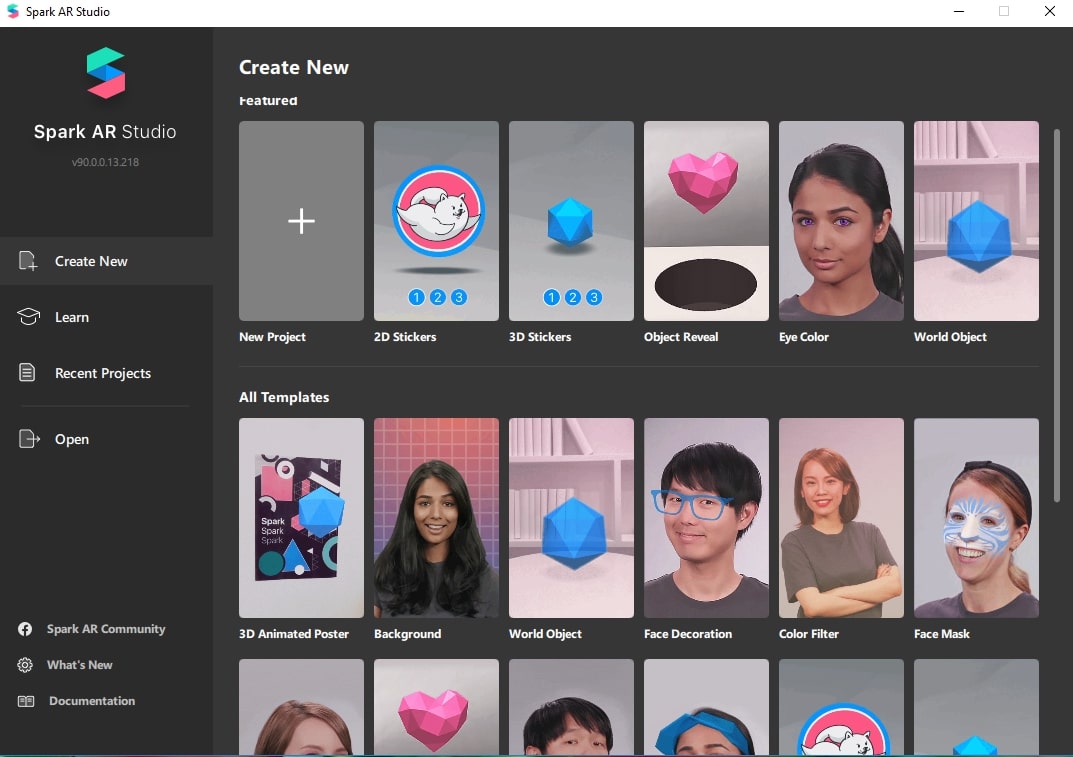
Task: Click the New Project label text
Action: (272, 337)
